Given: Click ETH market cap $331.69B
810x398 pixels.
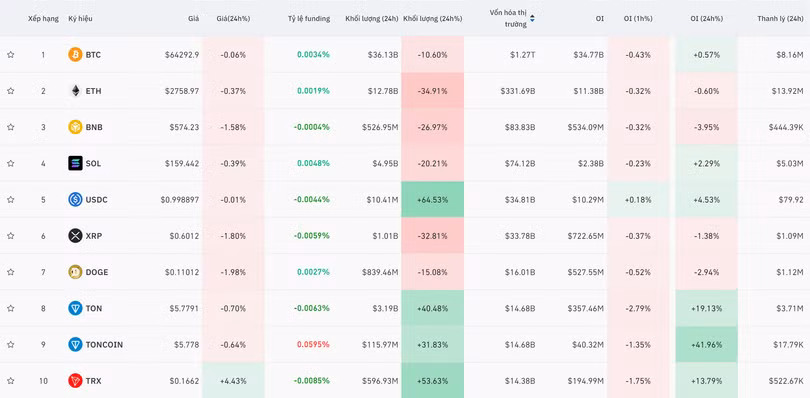Looking at the screenshot, I should (x=518, y=90).
